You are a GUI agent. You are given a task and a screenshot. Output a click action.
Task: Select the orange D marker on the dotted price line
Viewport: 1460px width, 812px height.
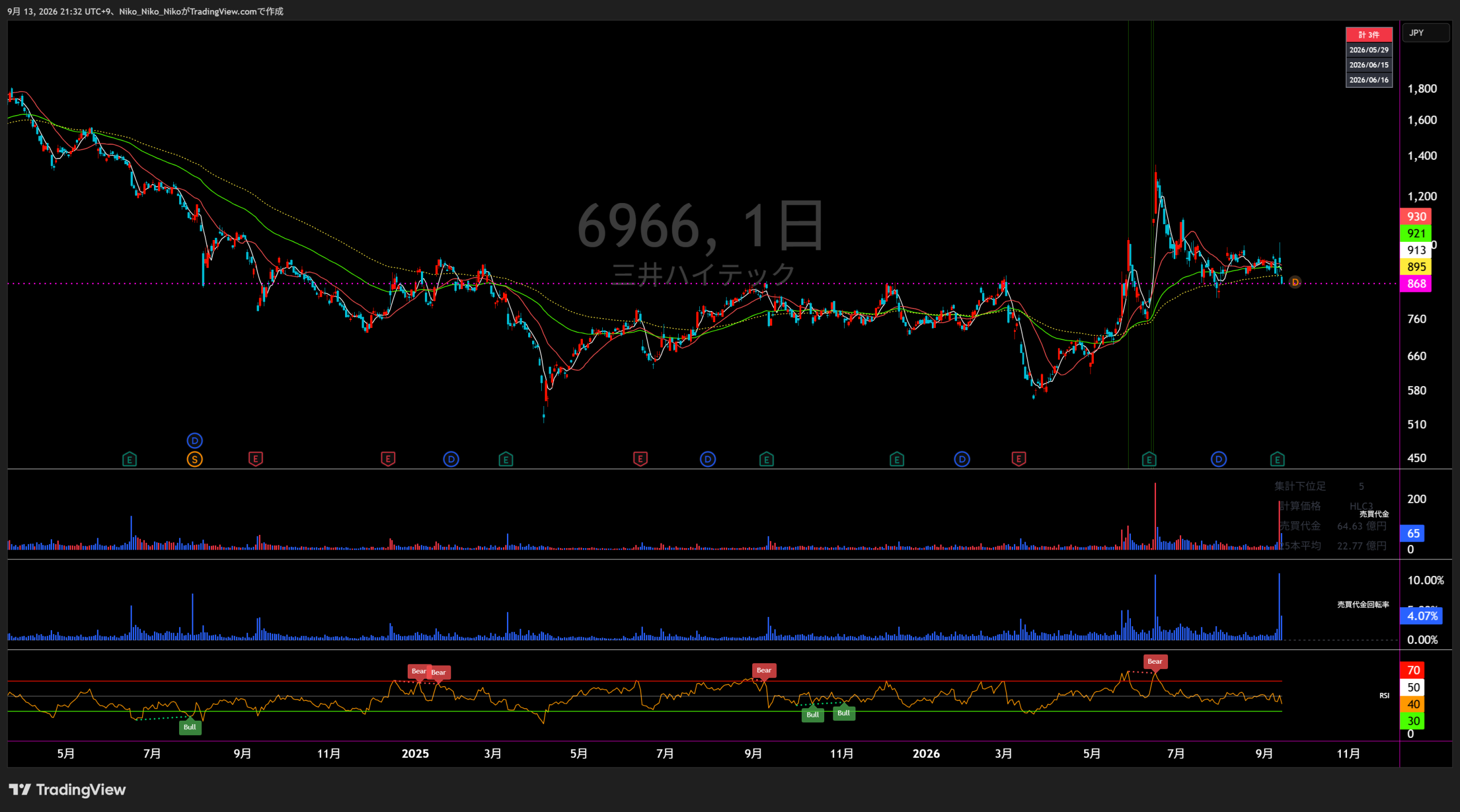click(x=1295, y=282)
